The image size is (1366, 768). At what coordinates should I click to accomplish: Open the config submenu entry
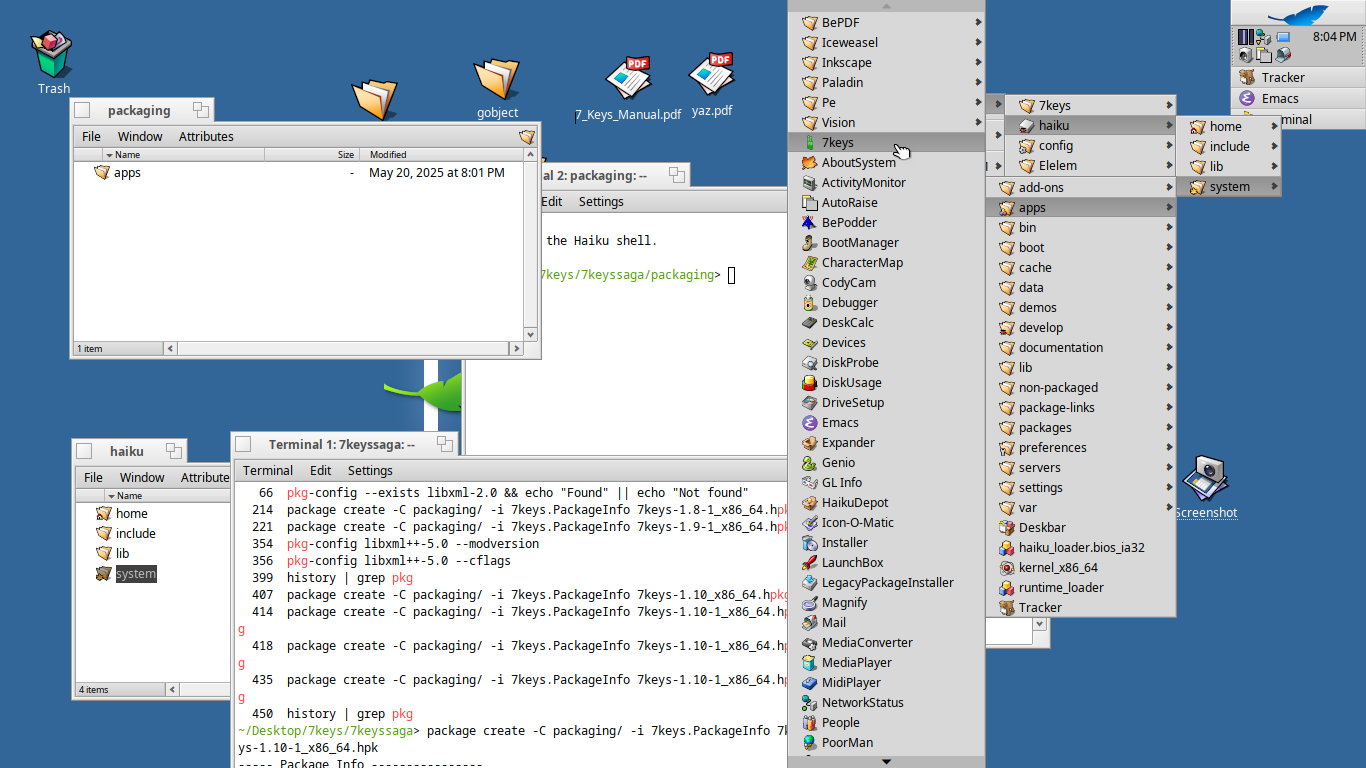(x=1090, y=146)
